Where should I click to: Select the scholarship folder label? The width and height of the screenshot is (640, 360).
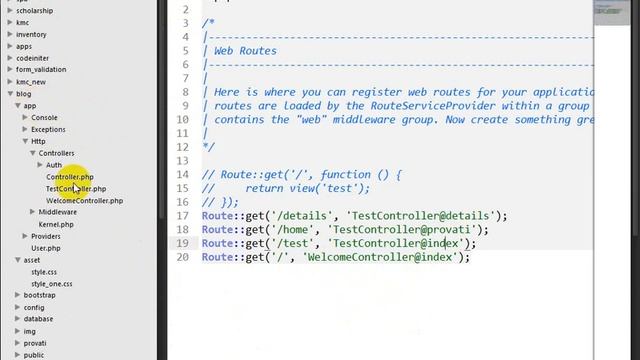(35, 11)
